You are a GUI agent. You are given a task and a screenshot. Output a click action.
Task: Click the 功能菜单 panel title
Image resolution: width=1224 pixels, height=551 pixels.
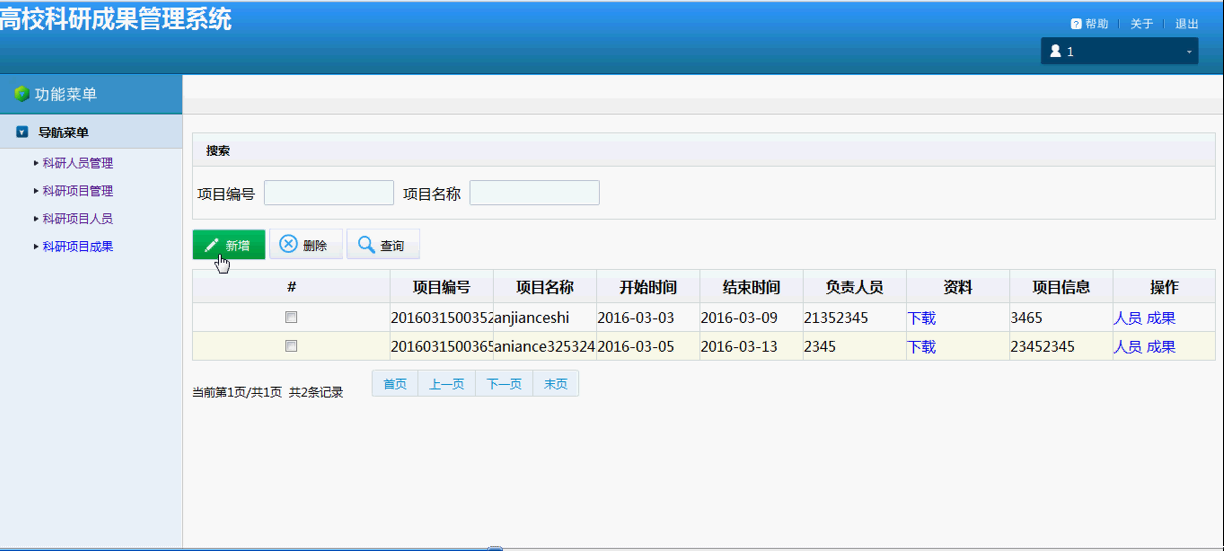point(66,94)
